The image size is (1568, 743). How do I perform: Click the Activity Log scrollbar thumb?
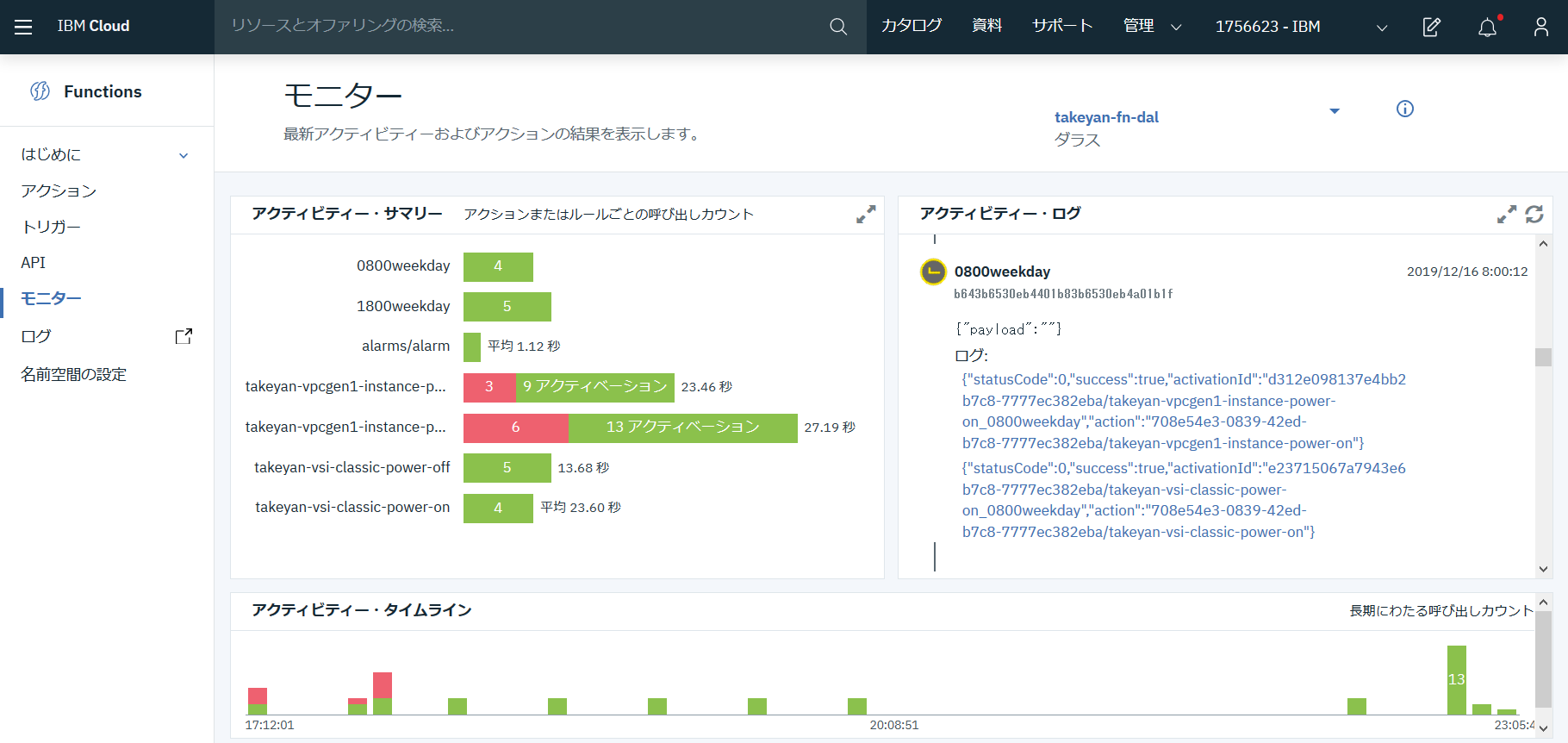point(1543,357)
